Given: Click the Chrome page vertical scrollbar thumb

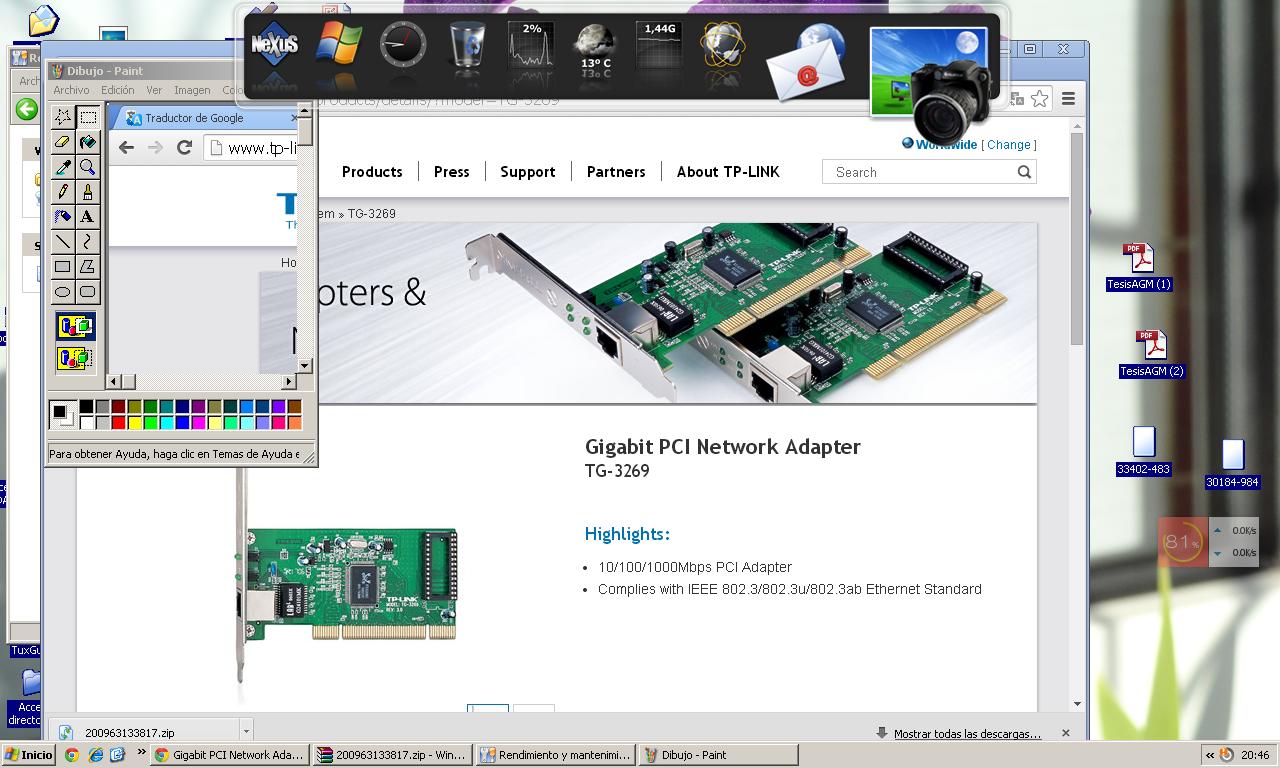Looking at the screenshot, I should (x=1077, y=240).
